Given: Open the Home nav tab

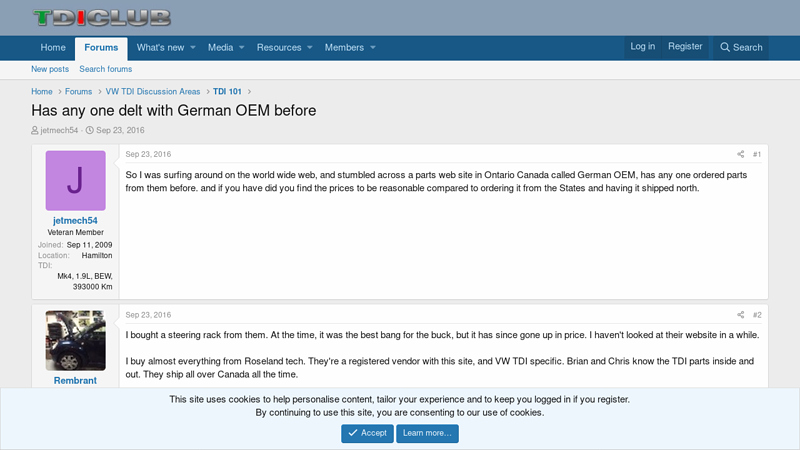Looking at the screenshot, I should pyautogui.click(x=53, y=47).
